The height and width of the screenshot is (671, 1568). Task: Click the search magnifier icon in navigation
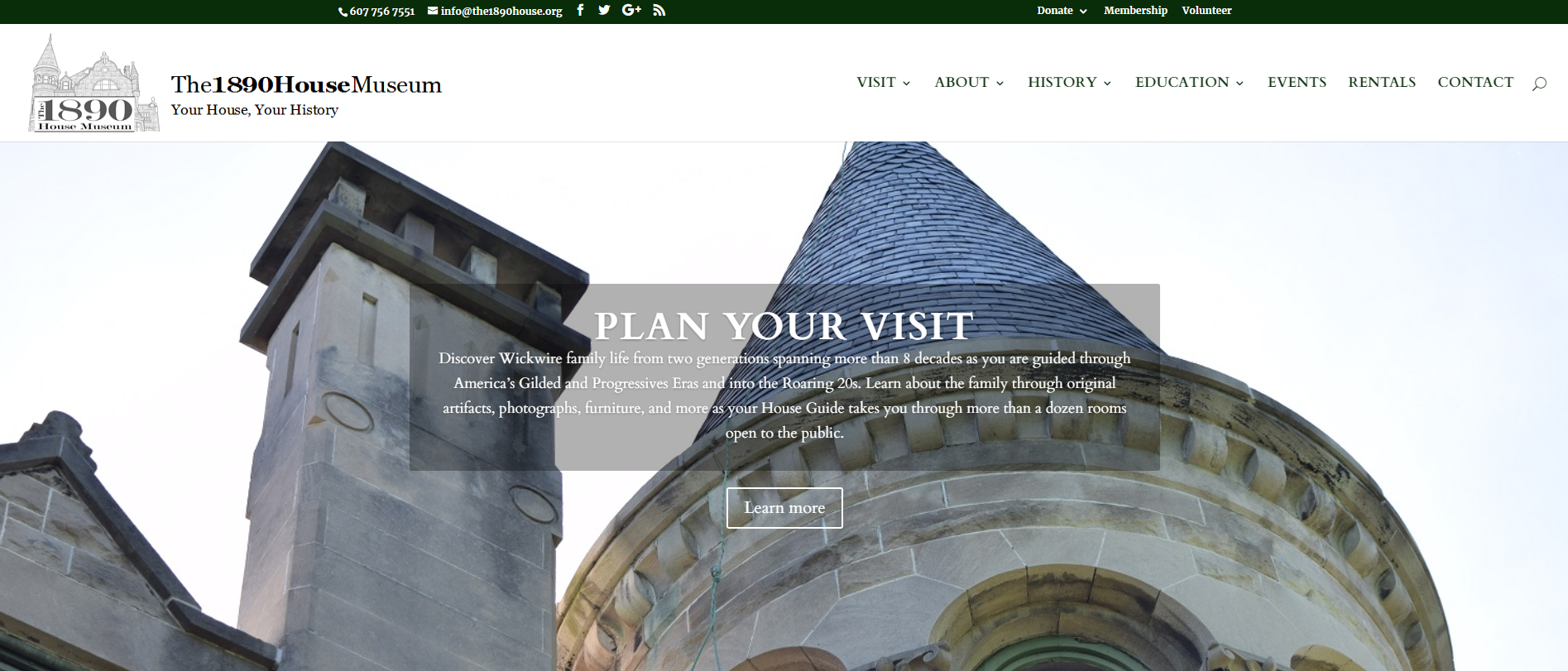(1539, 83)
